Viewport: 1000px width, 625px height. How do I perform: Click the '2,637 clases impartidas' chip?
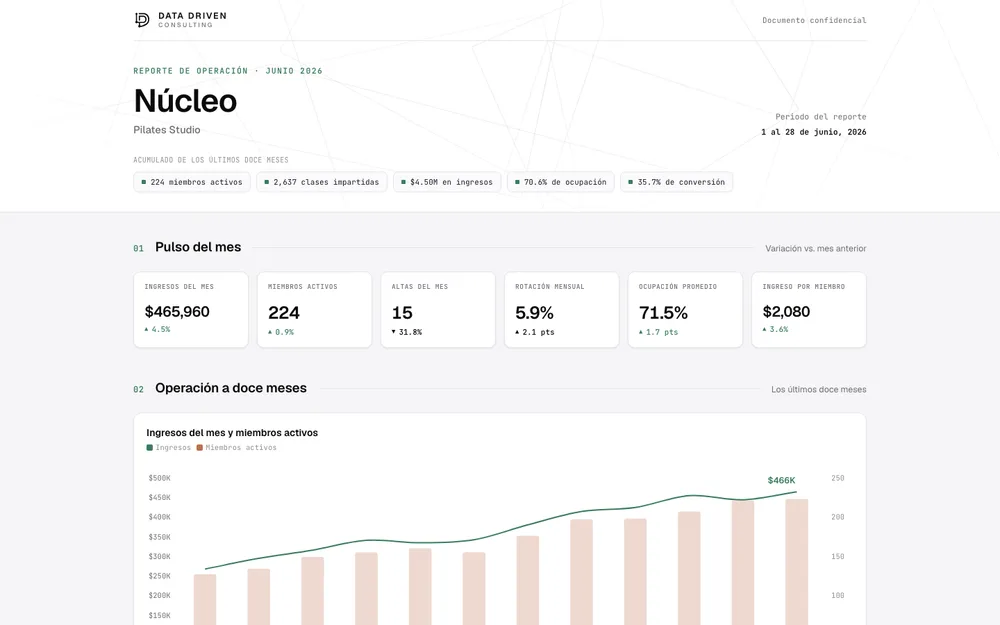point(321,182)
